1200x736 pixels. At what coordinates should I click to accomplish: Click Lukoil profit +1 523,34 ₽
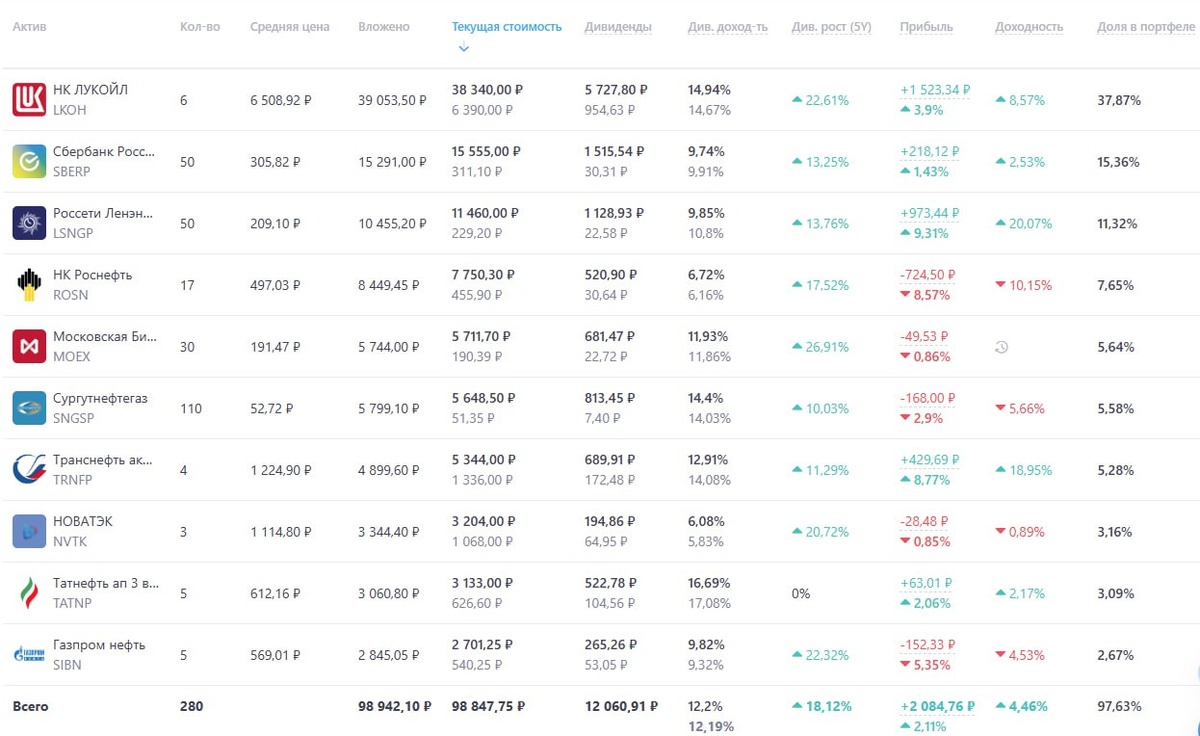[x=935, y=90]
